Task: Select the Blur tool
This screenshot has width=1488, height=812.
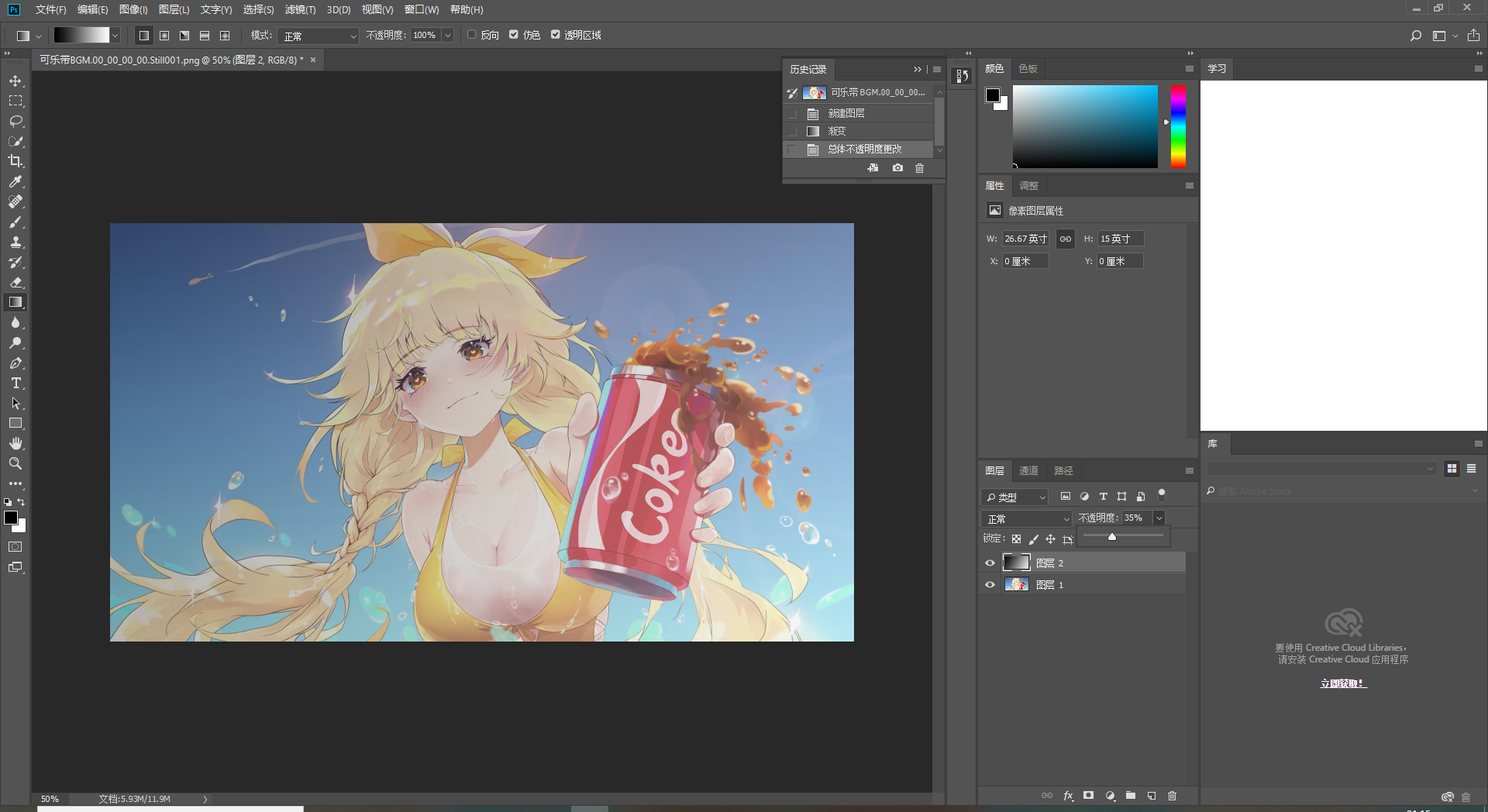Action: coord(15,322)
